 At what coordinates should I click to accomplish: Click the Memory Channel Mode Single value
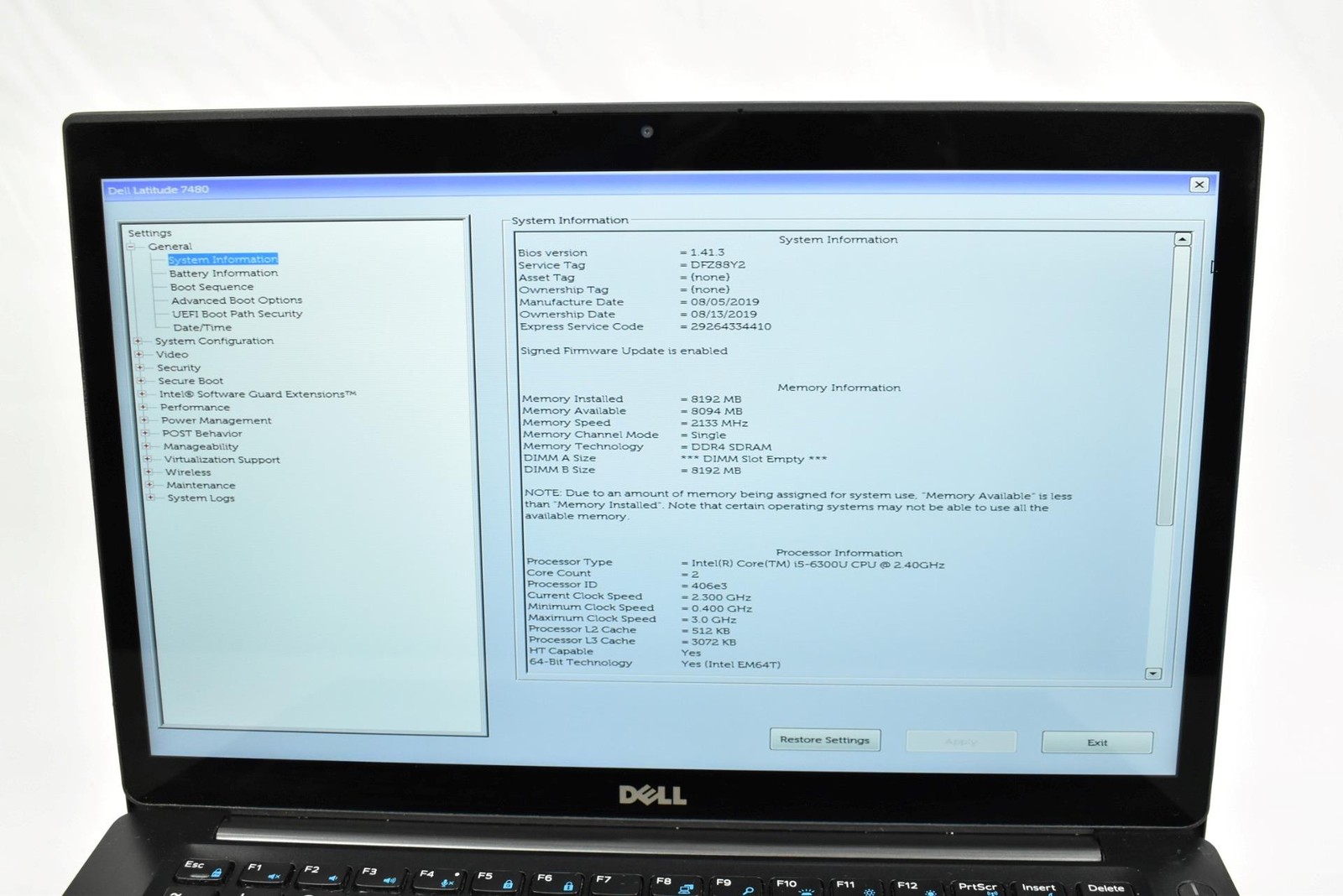coord(708,435)
